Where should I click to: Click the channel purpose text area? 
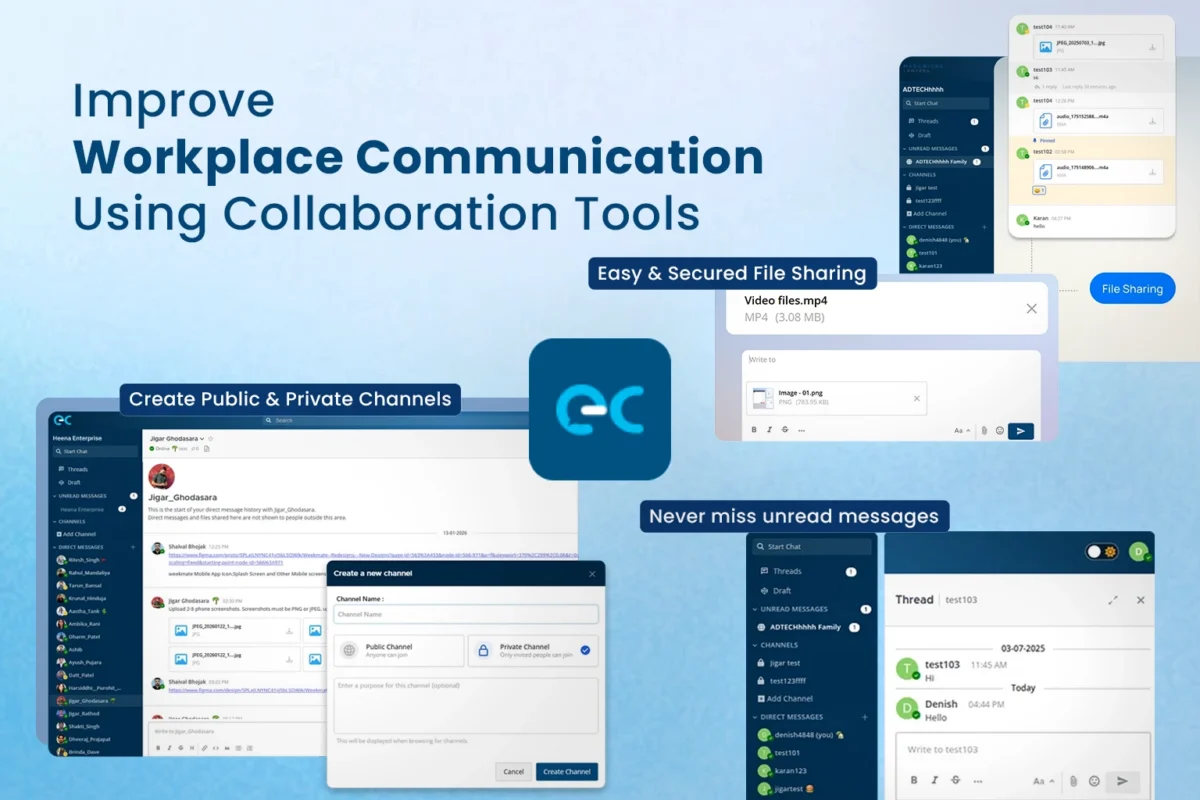click(466, 705)
